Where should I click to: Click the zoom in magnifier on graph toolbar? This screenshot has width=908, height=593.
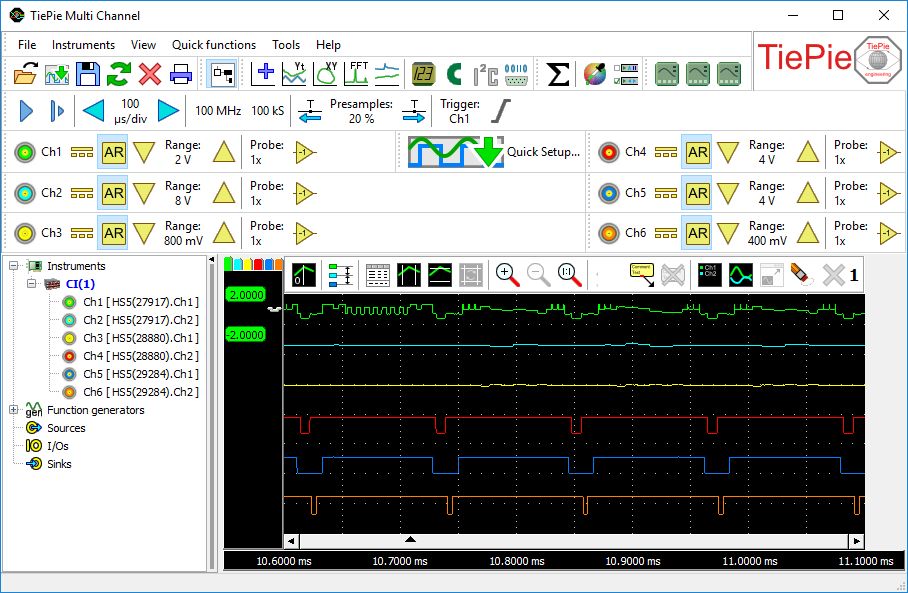[507, 275]
